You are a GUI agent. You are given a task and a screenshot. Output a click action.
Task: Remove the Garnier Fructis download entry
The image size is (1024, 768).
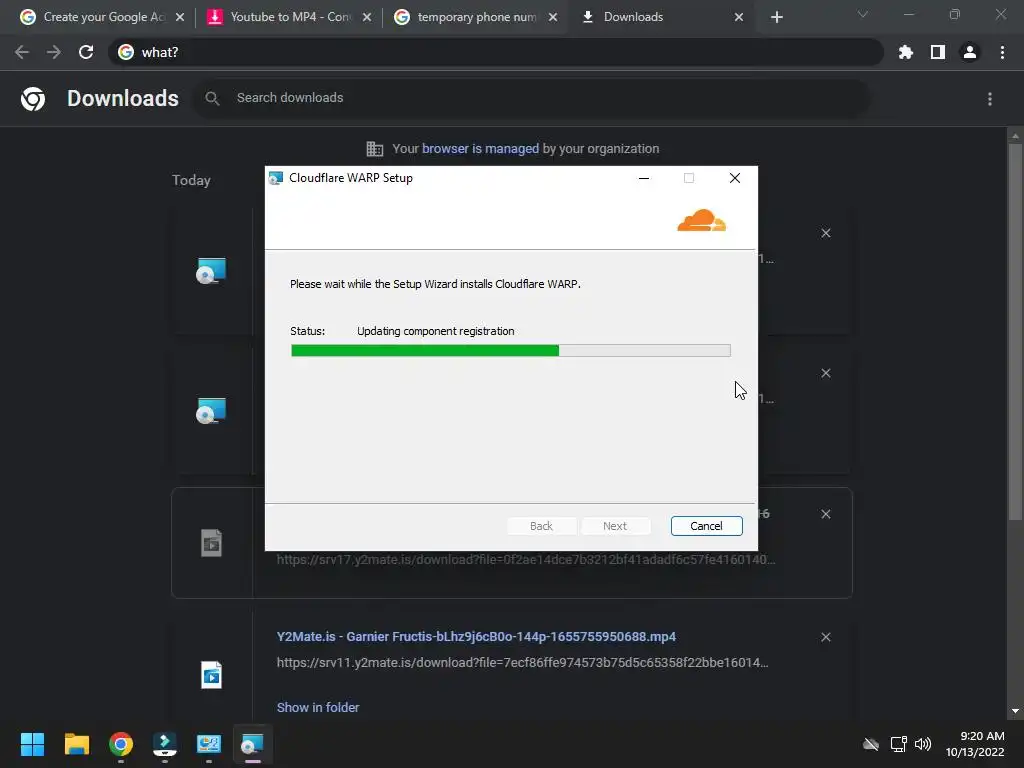pyautogui.click(x=825, y=637)
